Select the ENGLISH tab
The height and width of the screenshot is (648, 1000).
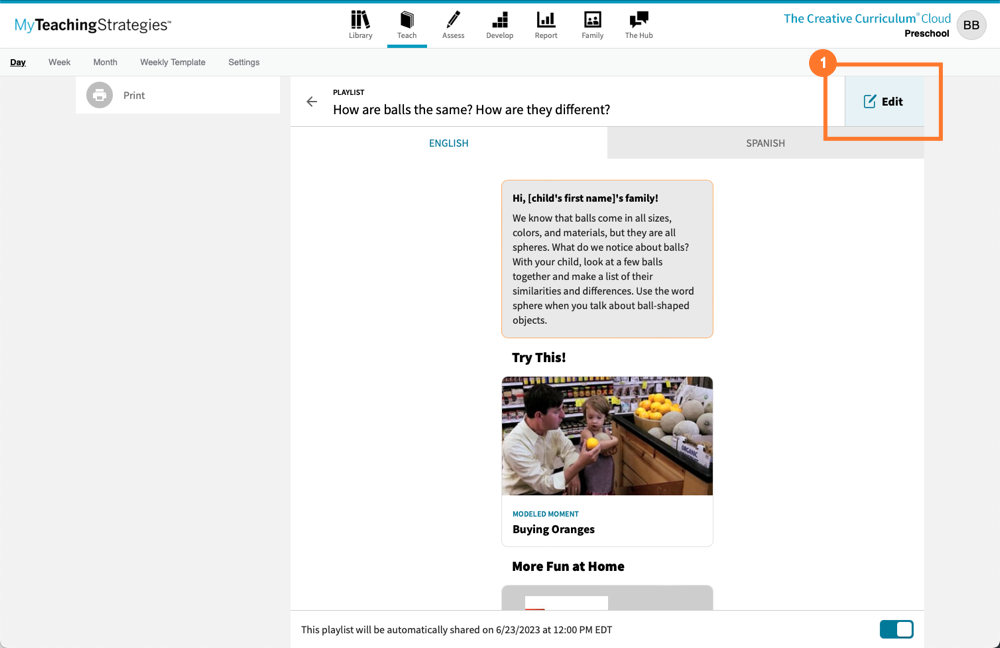pyautogui.click(x=448, y=143)
